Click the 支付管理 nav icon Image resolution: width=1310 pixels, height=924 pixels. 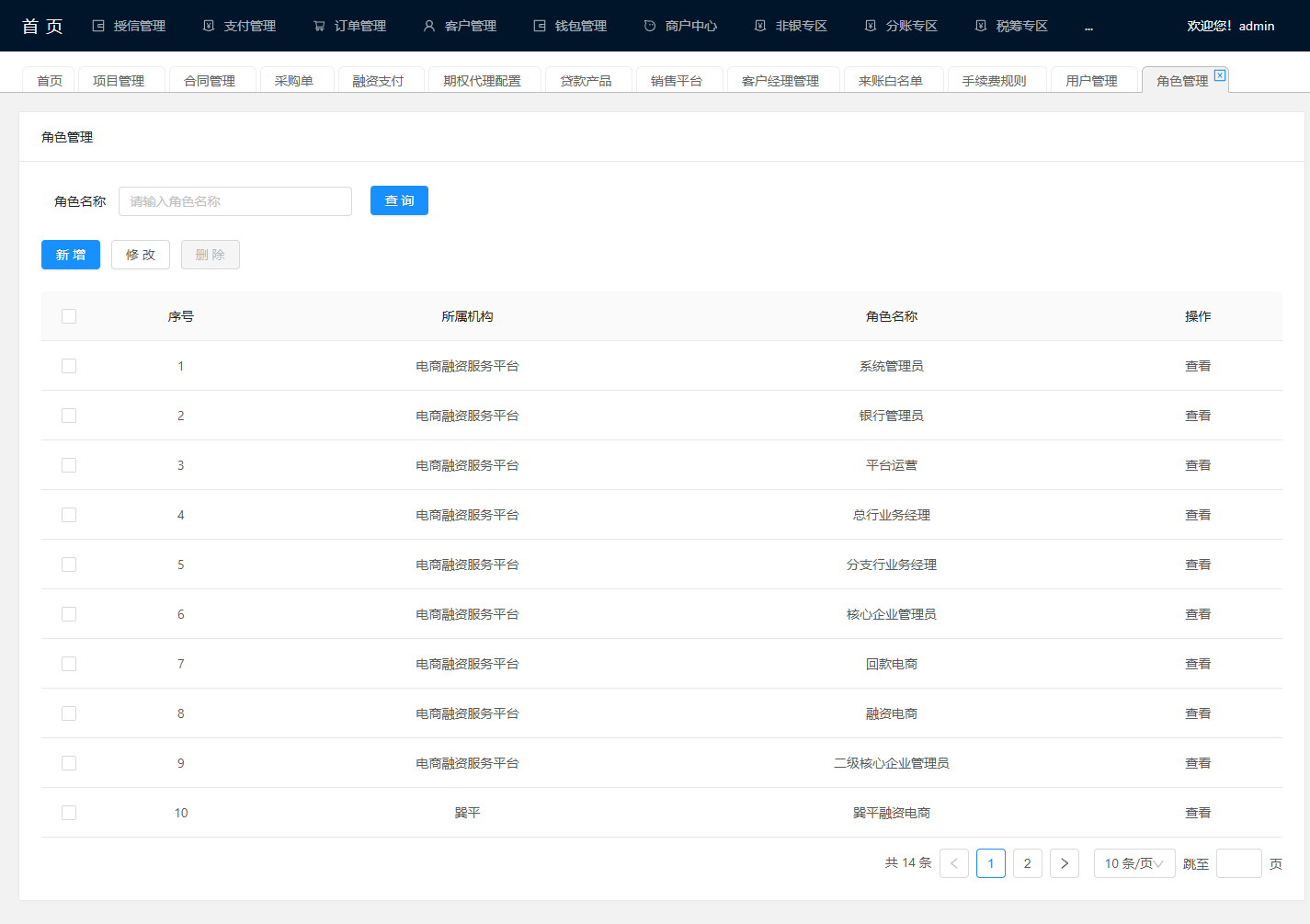[209, 26]
